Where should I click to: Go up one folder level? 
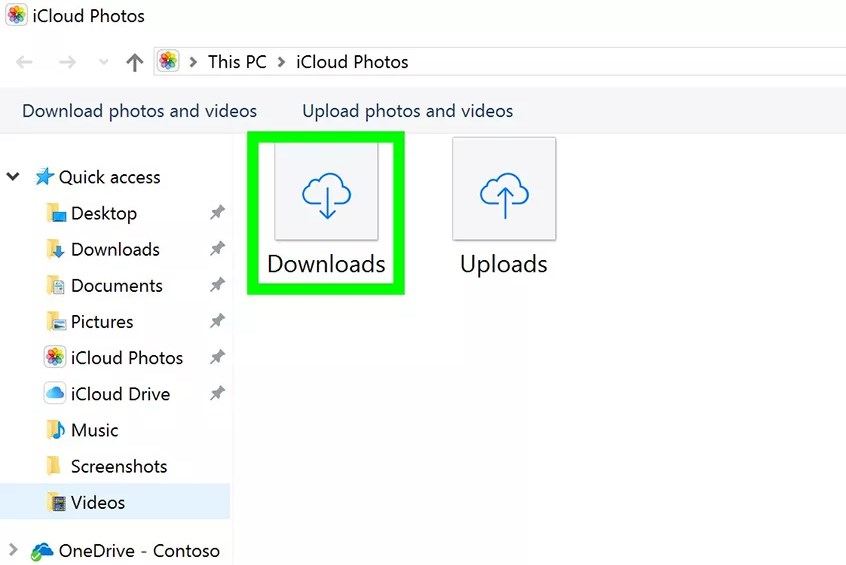134,62
